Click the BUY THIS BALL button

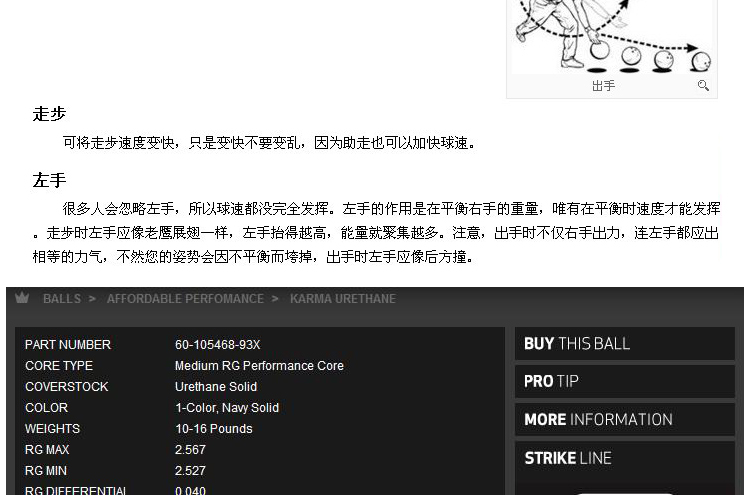(x=625, y=343)
